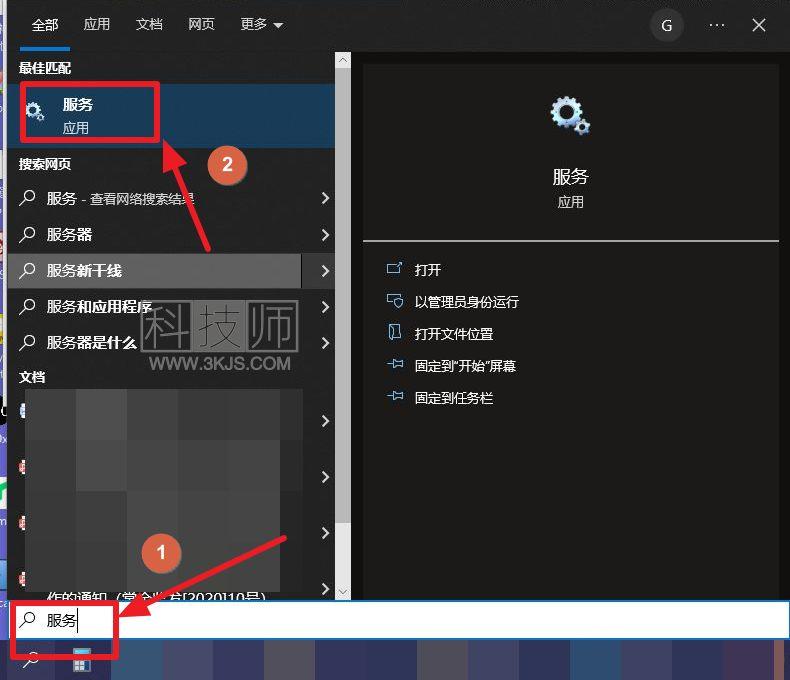Click 固定到任务栏
The image size is (790, 680).
[x=453, y=398]
